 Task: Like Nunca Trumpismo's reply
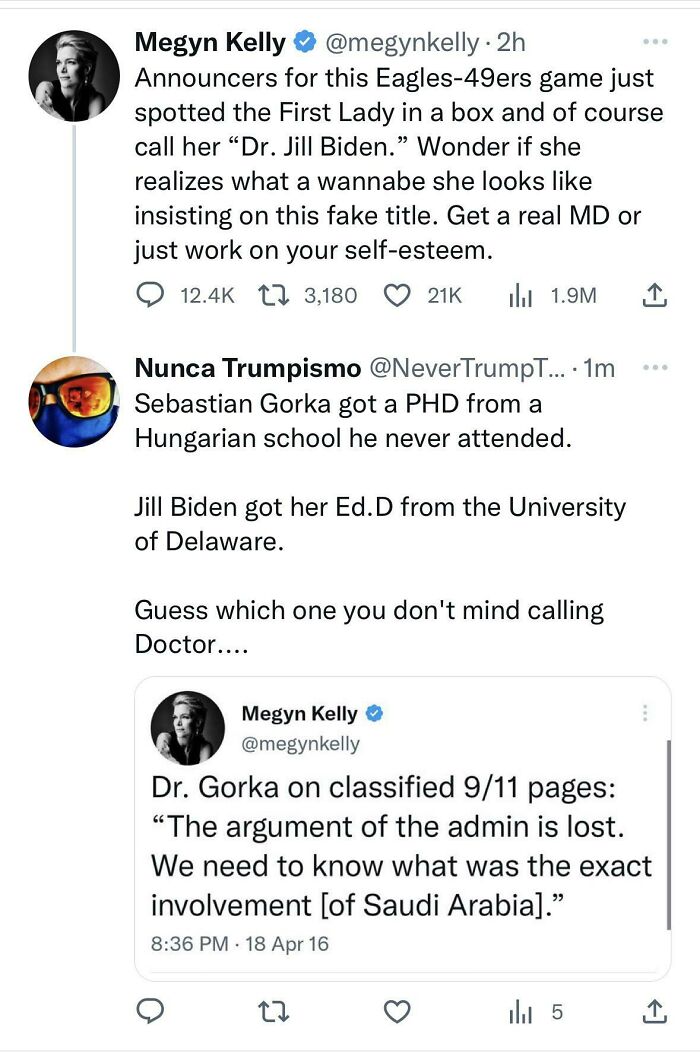[x=398, y=1012]
